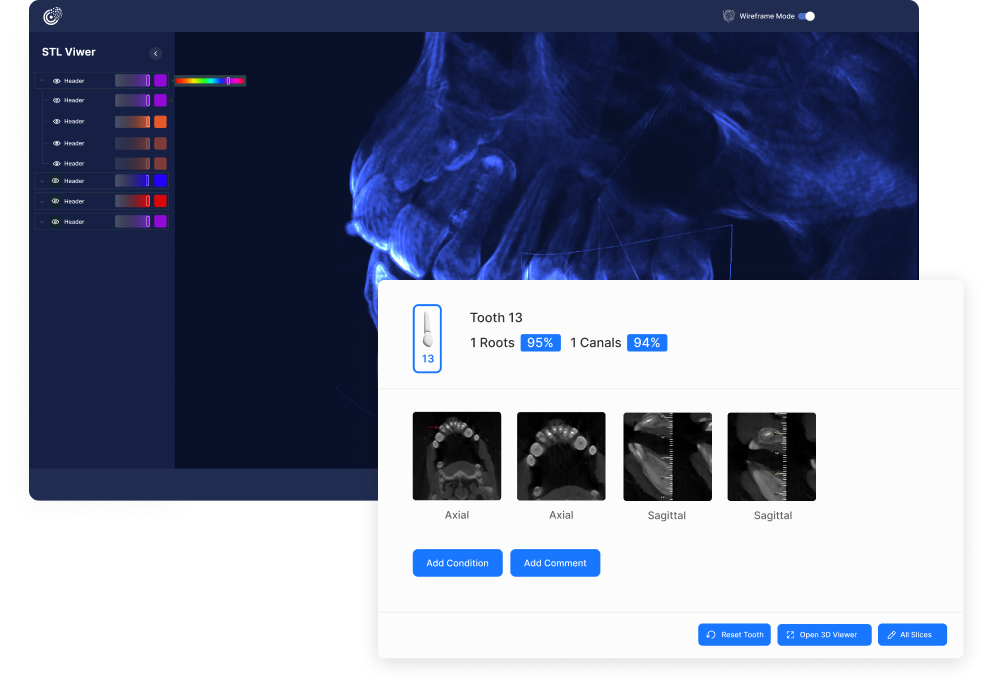The width and height of the screenshot is (986, 685).
Task: Select the red Header row label
Action: tap(74, 201)
